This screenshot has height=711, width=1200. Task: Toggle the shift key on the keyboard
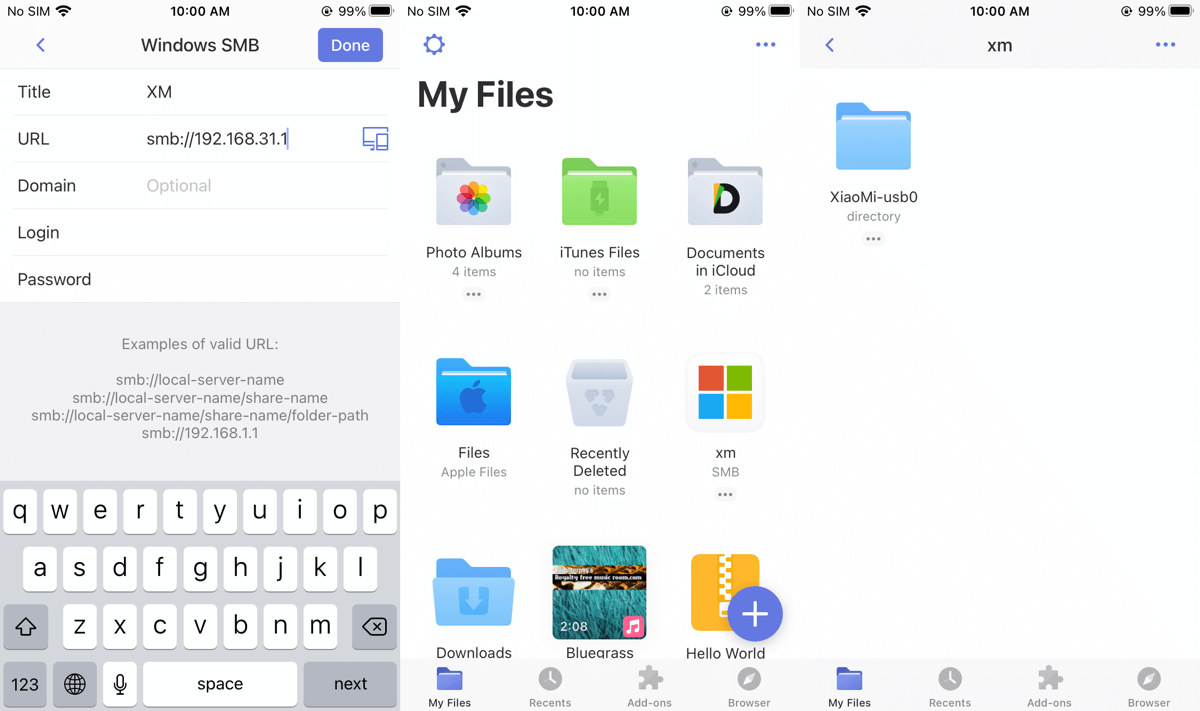[26, 627]
